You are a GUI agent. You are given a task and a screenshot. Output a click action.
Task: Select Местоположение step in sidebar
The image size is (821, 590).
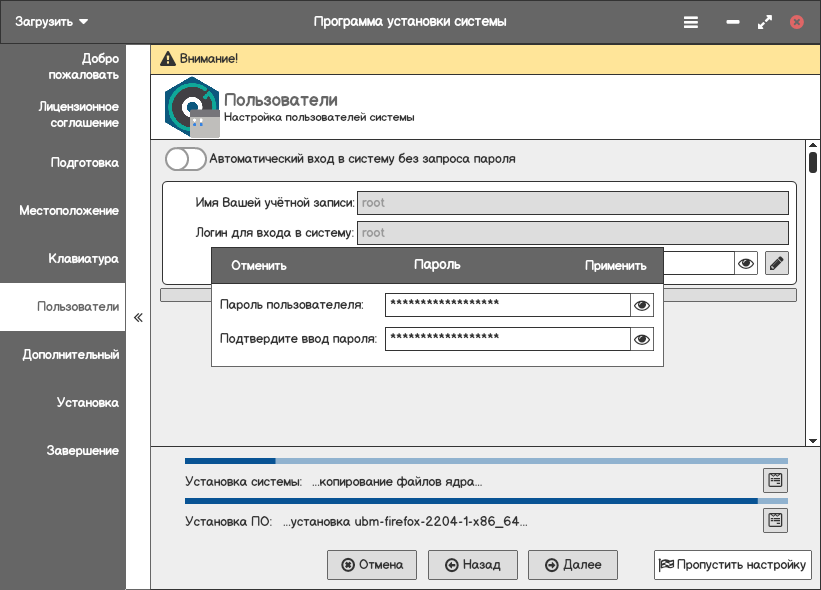click(69, 211)
